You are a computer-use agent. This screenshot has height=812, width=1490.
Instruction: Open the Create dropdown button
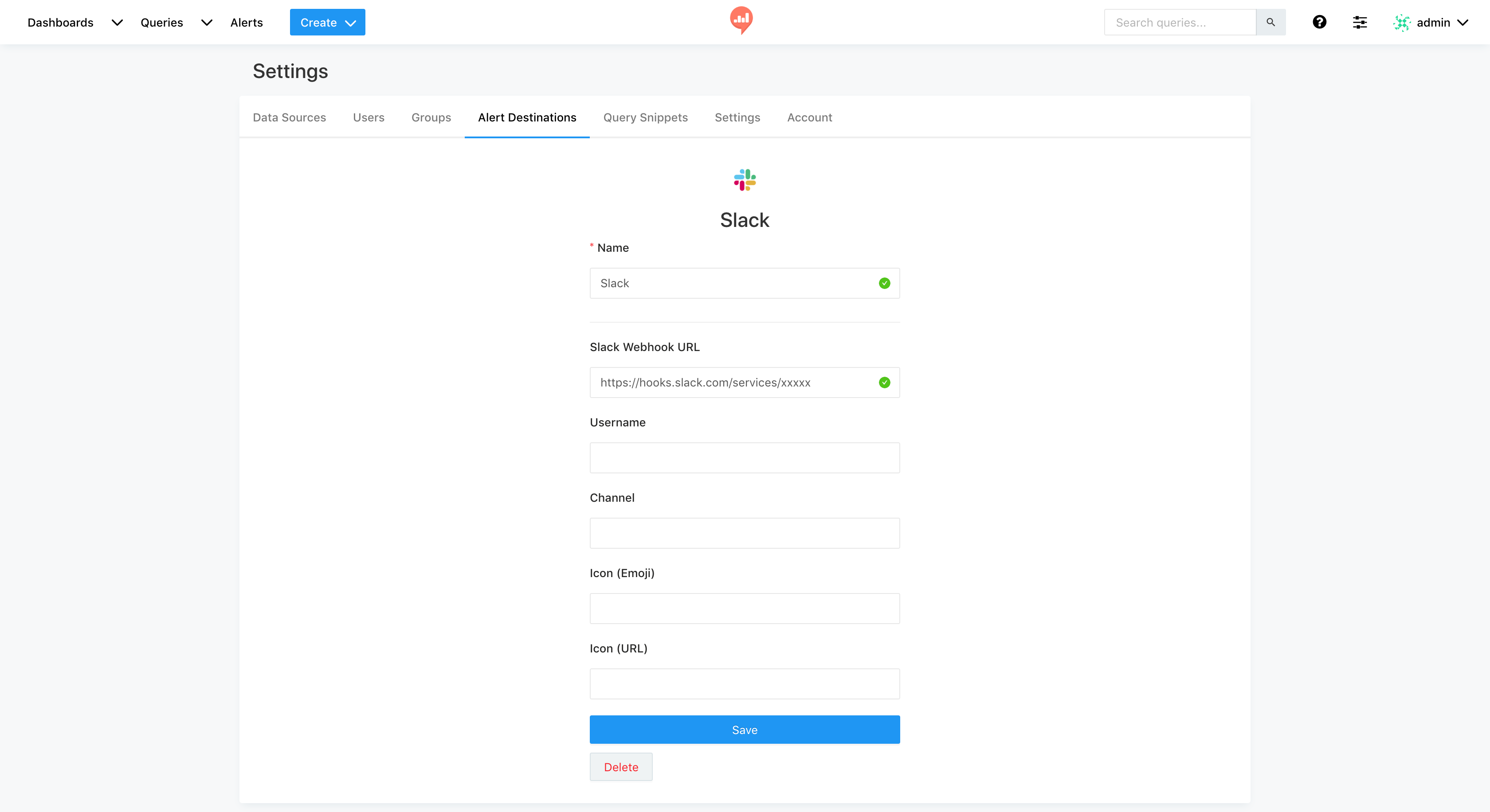[327, 23]
